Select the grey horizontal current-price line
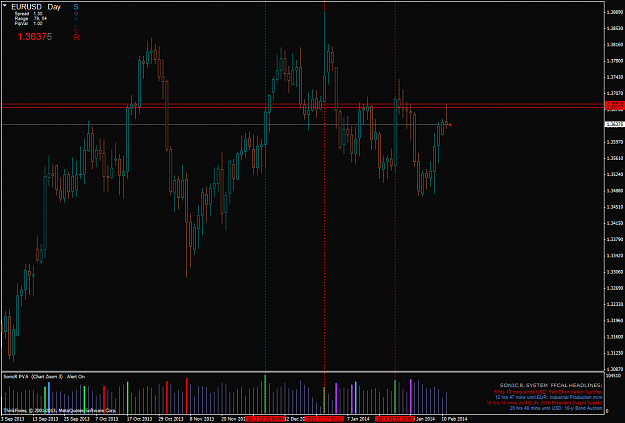Image resolution: width=625 pixels, height=423 pixels. coord(303,125)
